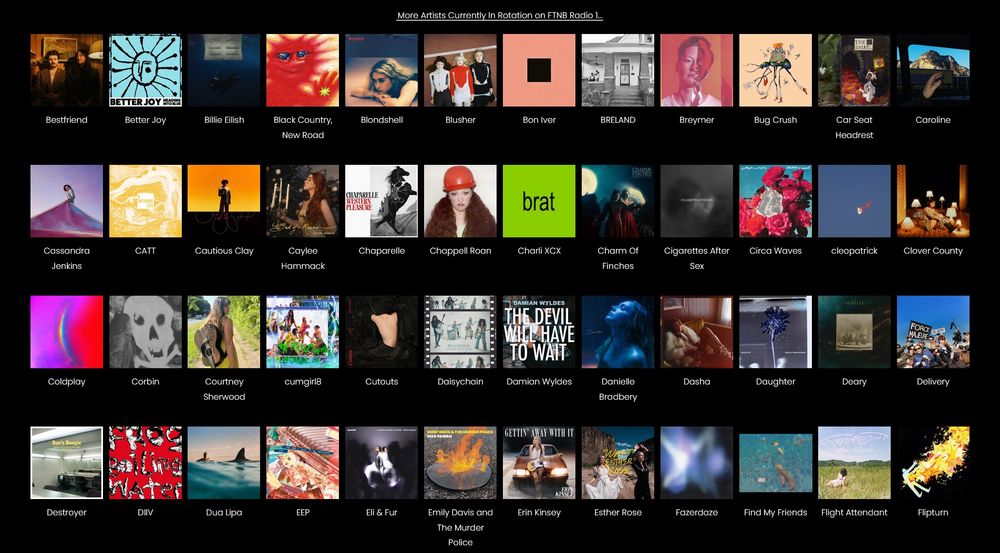
Task: Open the Dua Lipa shark fin cover
Action: click(224, 462)
